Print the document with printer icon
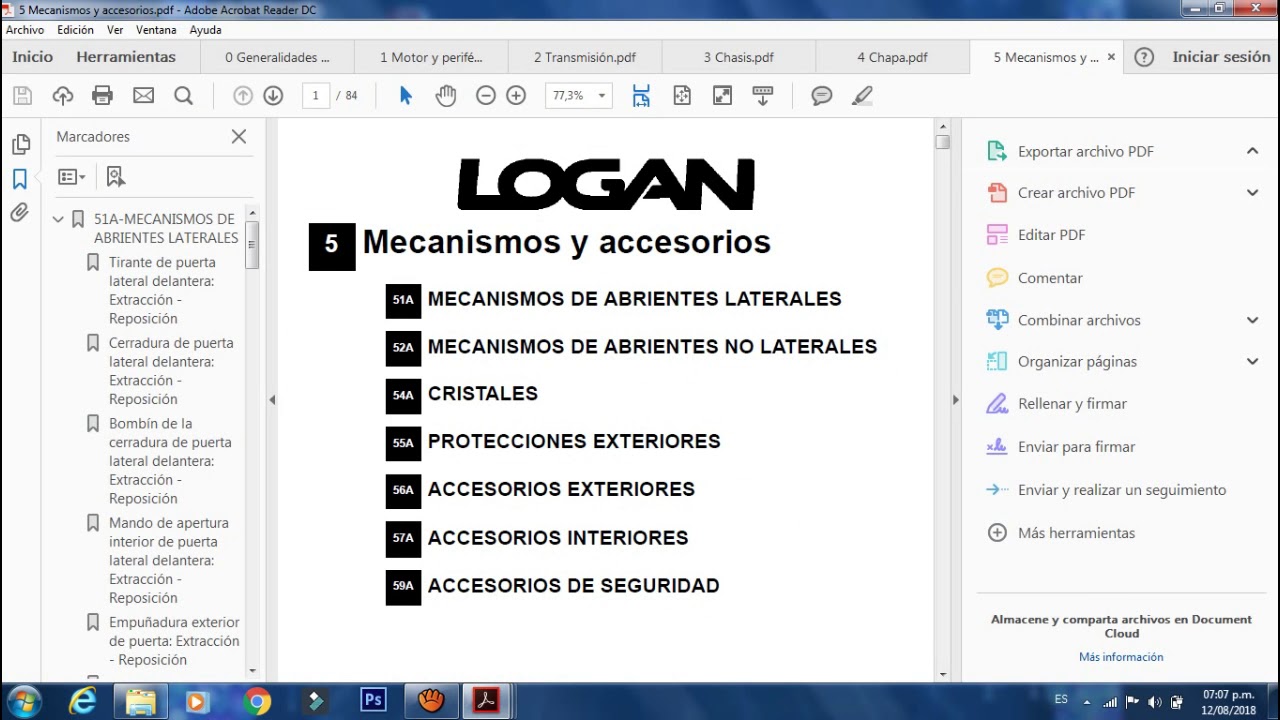This screenshot has width=1280, height=720. pyautogui.click(x=102, y=96)
